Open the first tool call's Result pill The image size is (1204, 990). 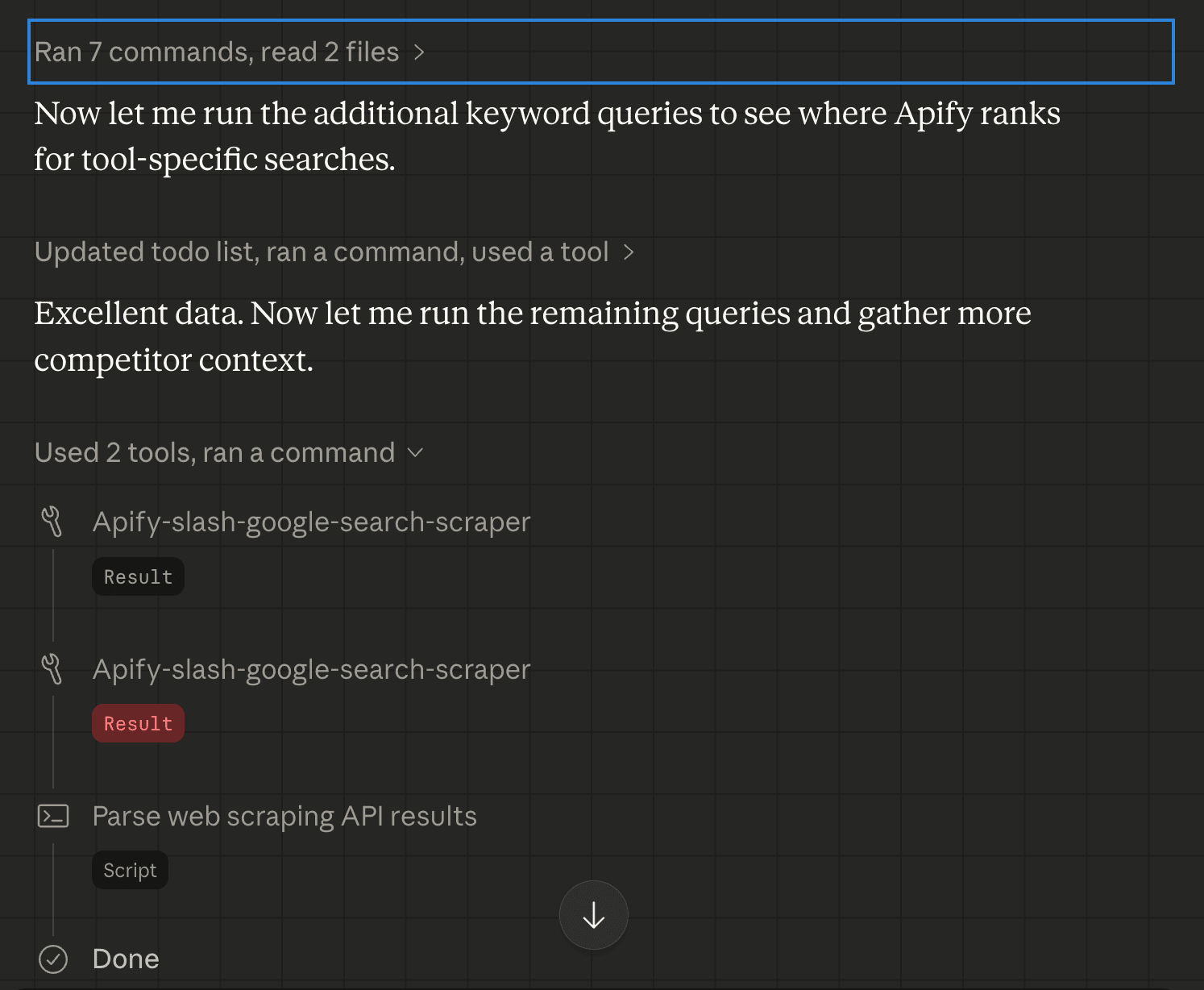point(138,576)
